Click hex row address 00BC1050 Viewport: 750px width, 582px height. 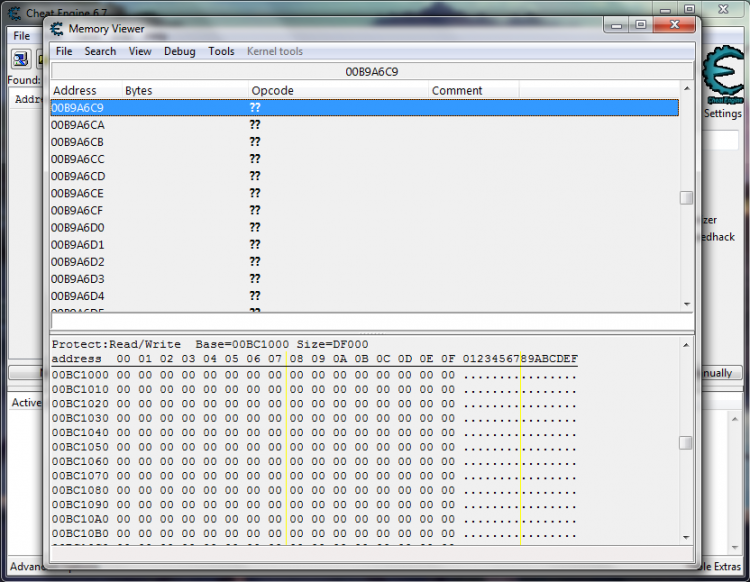tap(80, 447)
